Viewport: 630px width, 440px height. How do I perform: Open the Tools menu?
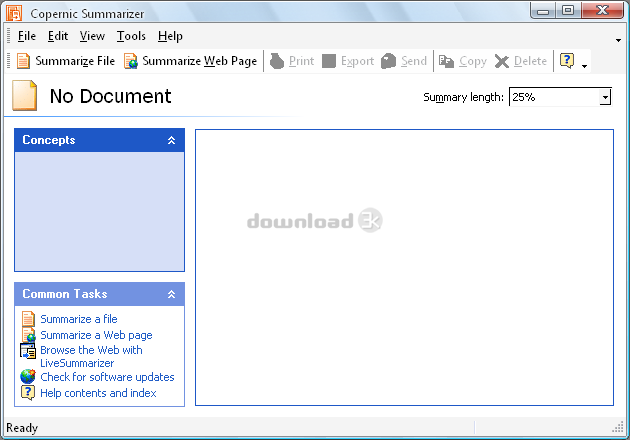[x=131, y=36]
